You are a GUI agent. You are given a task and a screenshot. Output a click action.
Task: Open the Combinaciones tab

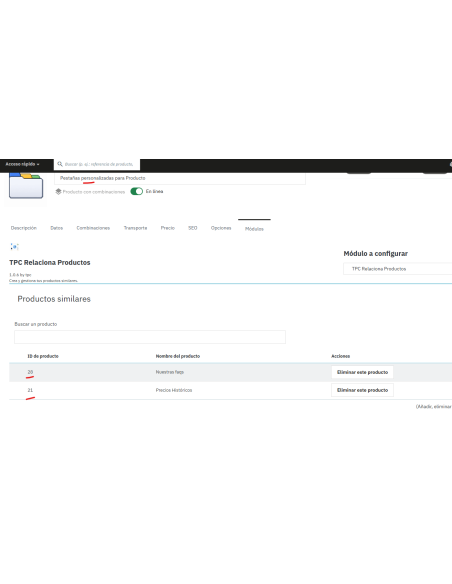coord(93,228)
